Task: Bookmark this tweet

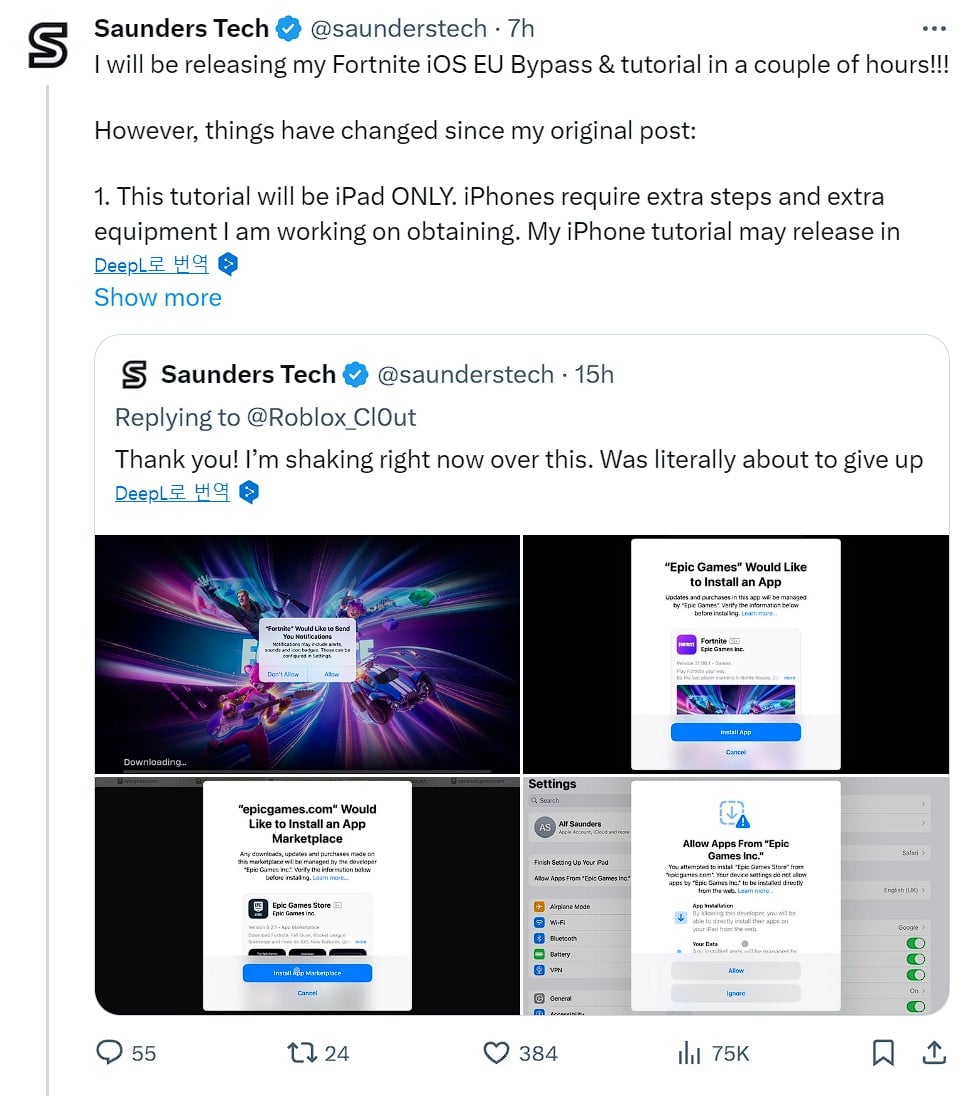Action: (x=883, y=1053)
